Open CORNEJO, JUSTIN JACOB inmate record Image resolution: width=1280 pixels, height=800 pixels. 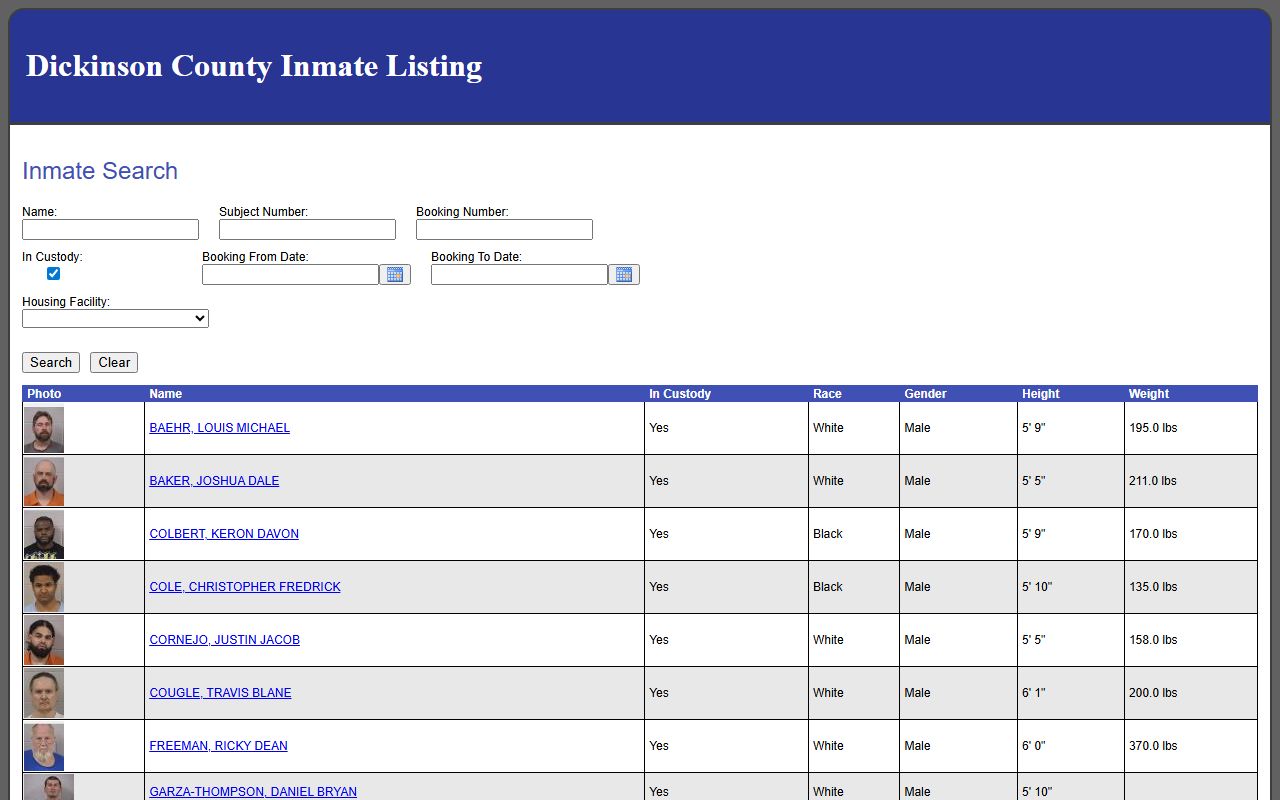[225, 640]
